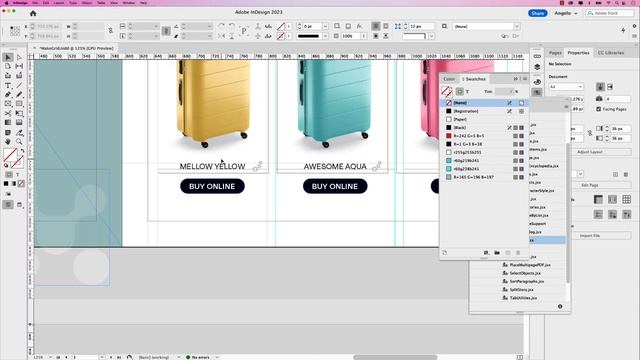
Task: Click BUY ONLINE under Awesome Aqua
Action: click(x=335, y=186)
